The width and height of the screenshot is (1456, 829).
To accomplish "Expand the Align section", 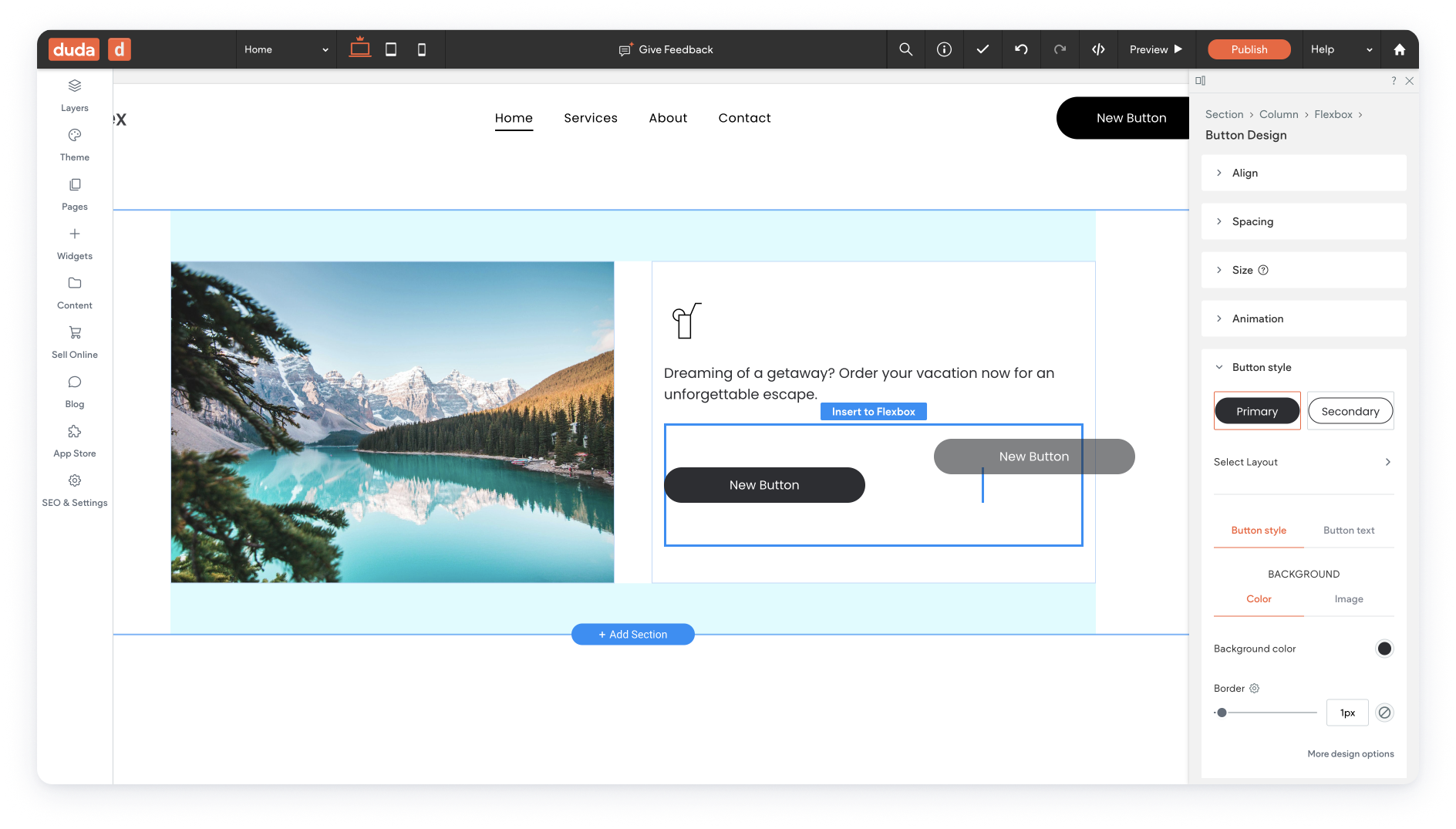I will [1303, 173].
